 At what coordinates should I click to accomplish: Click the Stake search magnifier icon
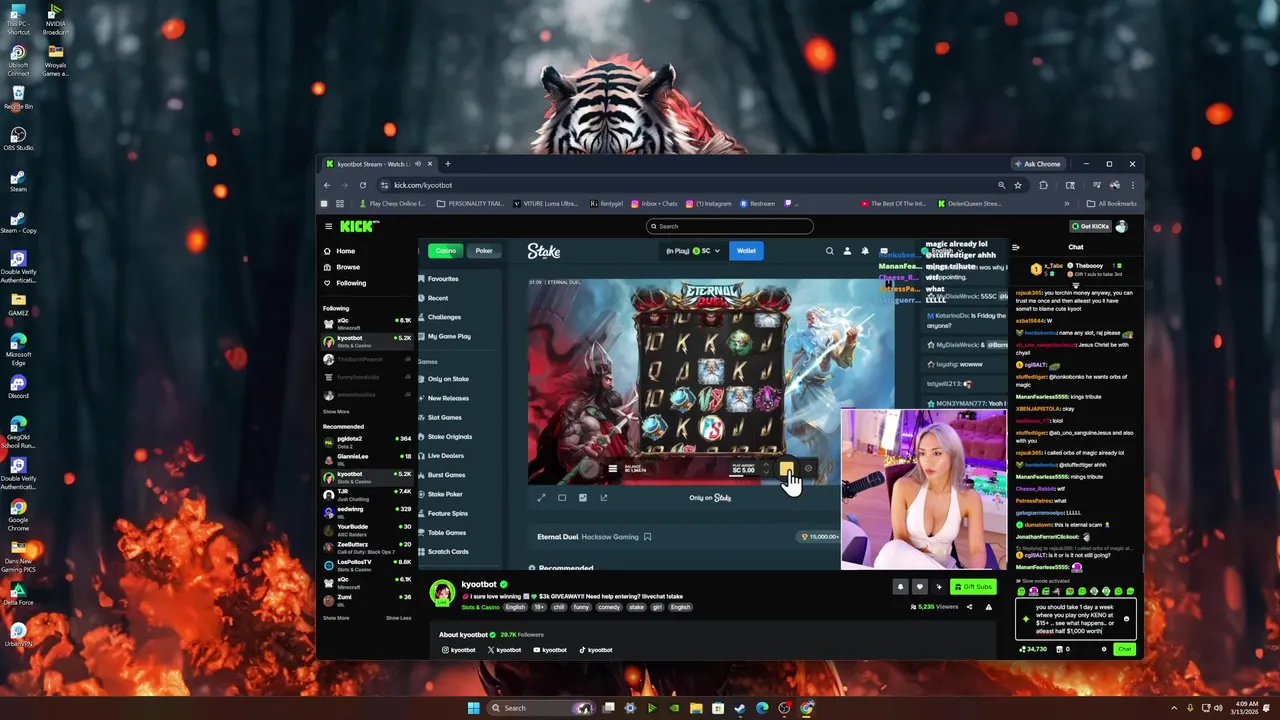coord(829,251)
